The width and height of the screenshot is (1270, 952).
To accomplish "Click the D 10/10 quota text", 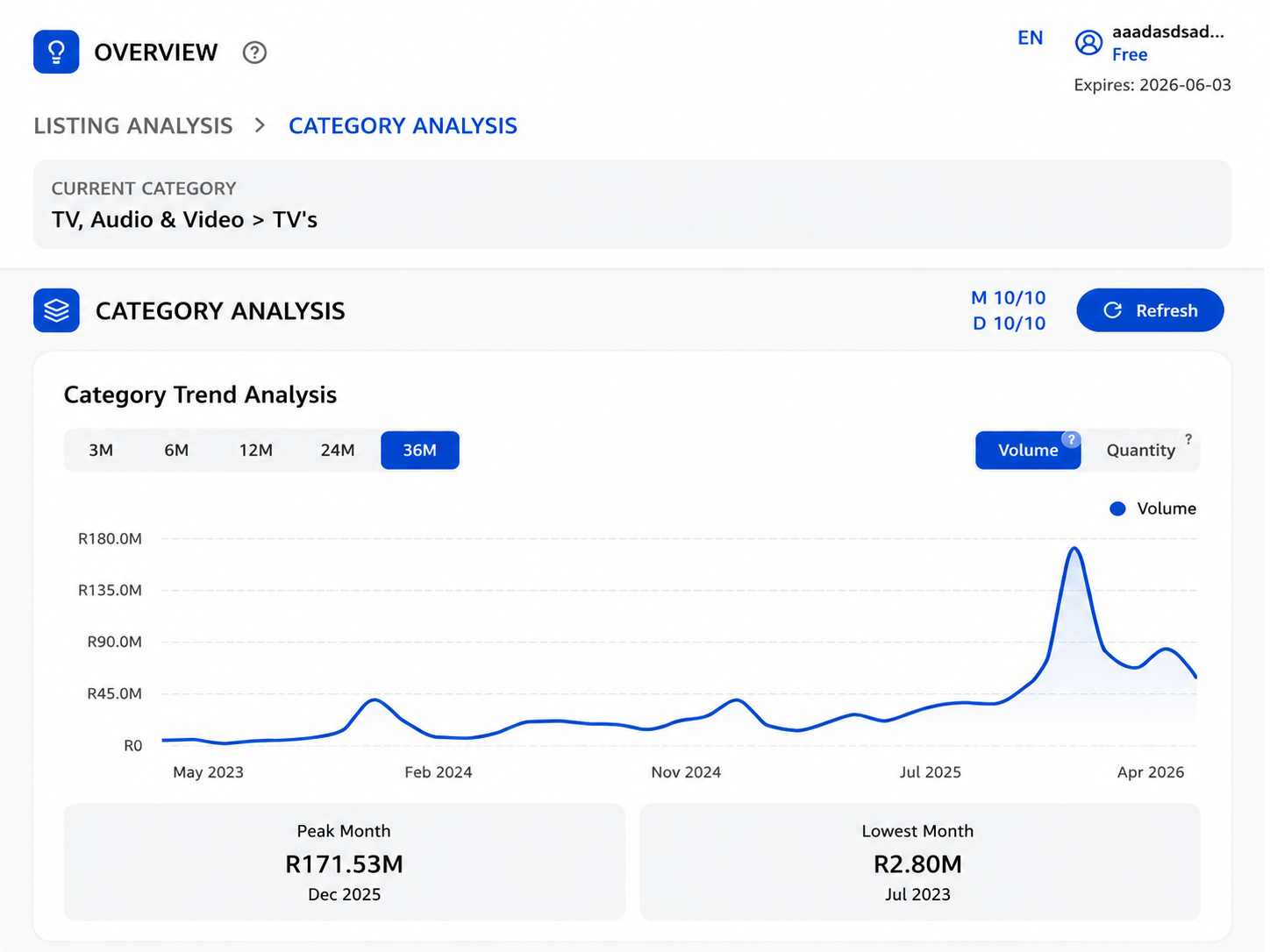I will (x=1010, y=323).
